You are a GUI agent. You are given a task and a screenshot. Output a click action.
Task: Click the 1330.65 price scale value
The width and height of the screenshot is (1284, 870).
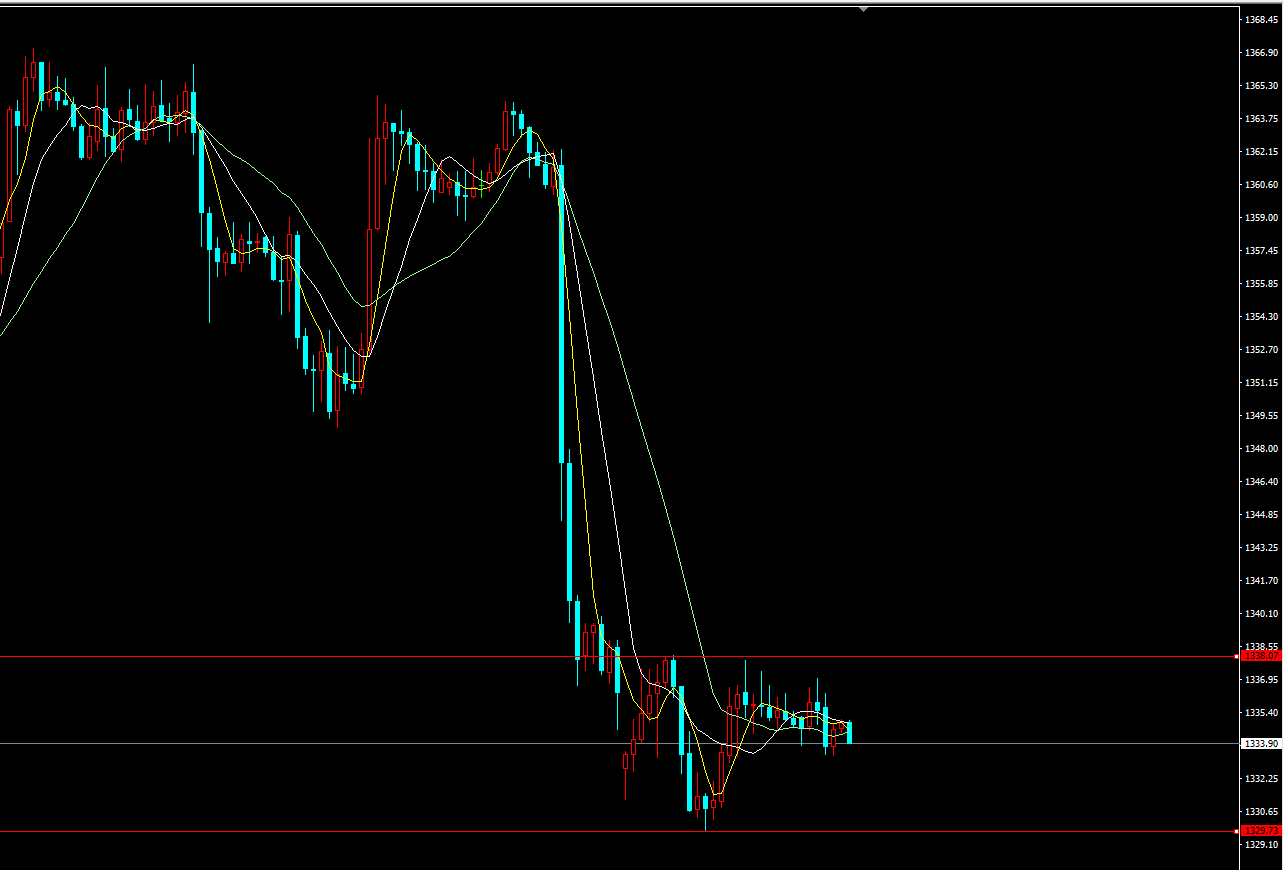pos(1262,811)
